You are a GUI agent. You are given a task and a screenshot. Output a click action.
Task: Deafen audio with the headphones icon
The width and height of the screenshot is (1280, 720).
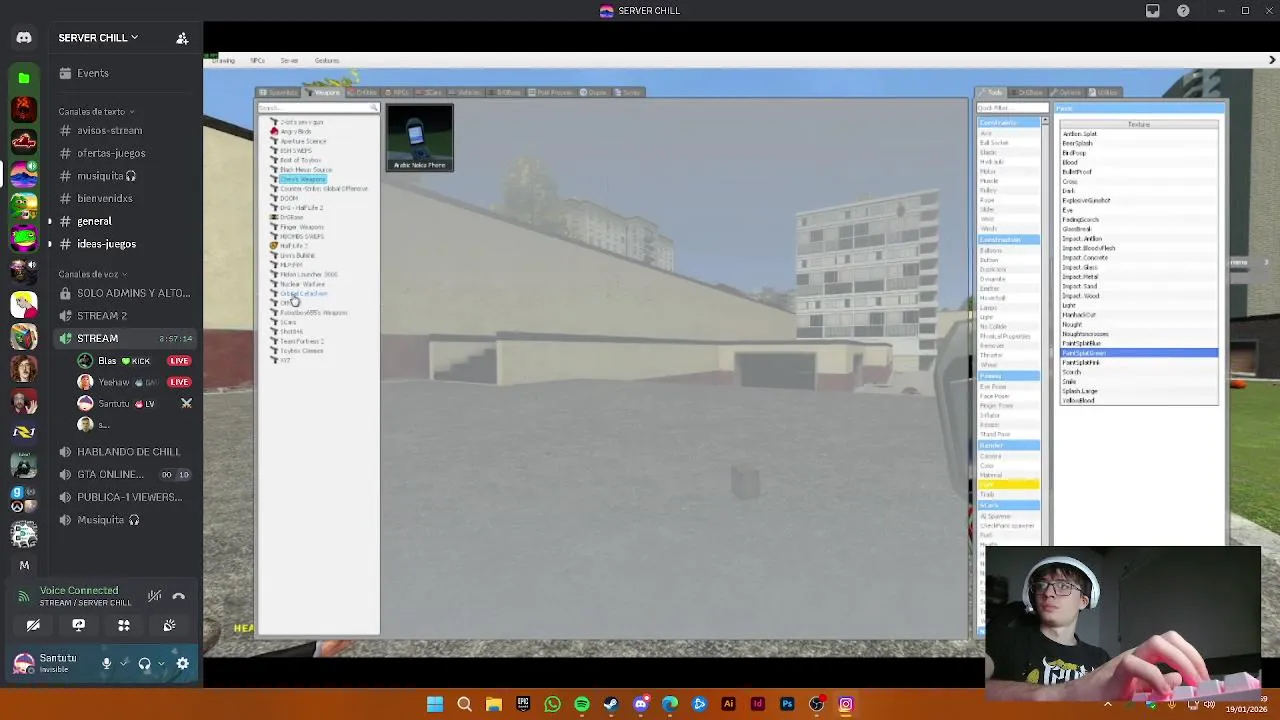point(144,663)
